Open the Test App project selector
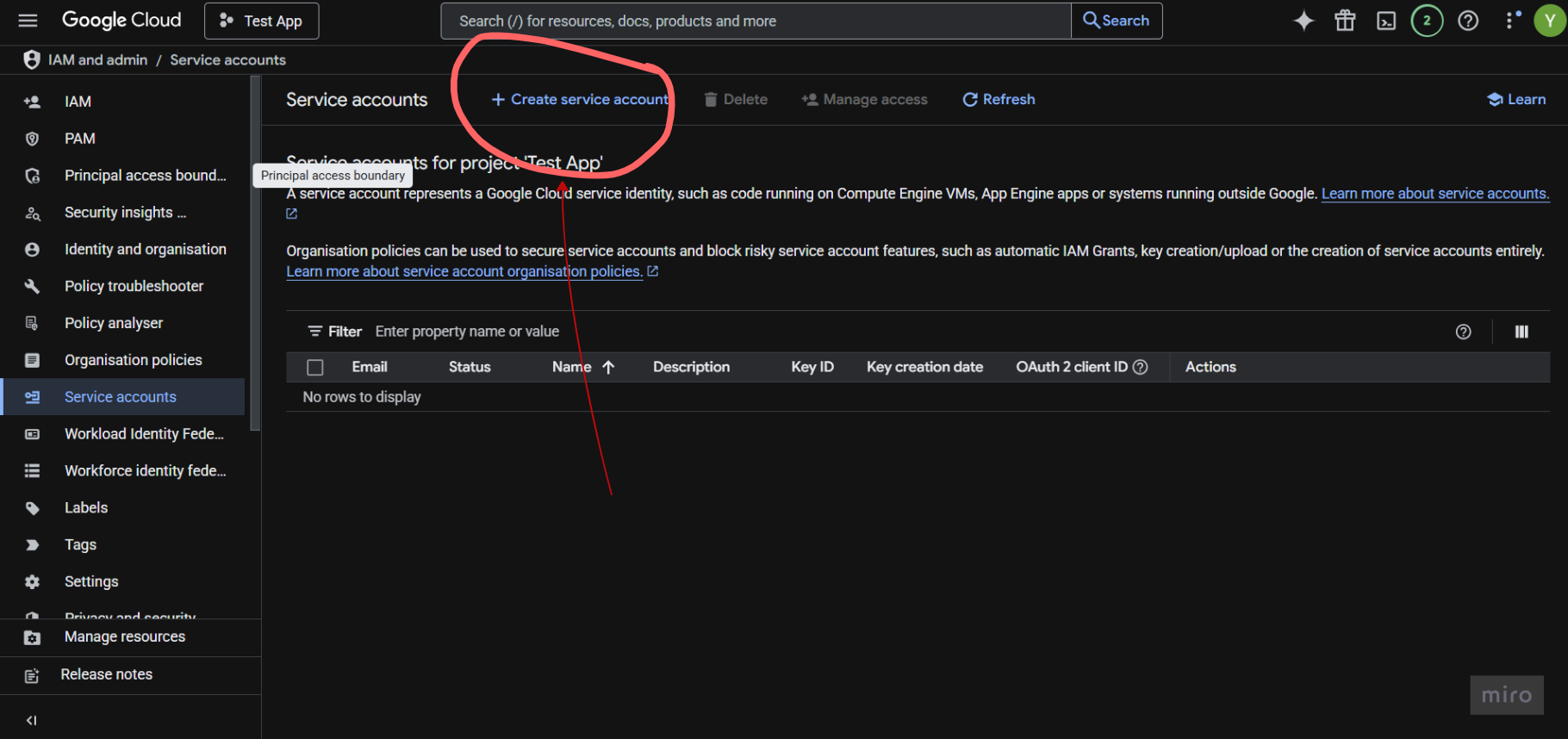1568x739 pixels. (x=261, y=21)
